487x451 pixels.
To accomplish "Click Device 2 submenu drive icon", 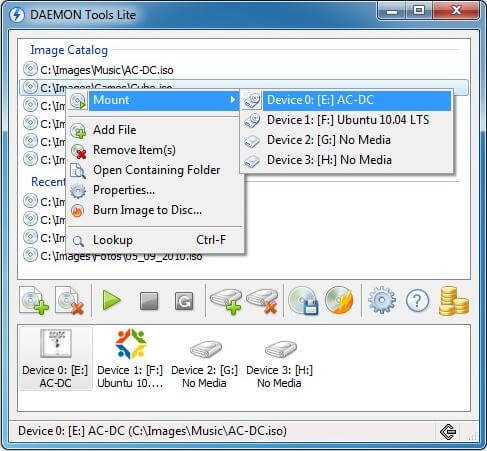I will click(252, 141).
